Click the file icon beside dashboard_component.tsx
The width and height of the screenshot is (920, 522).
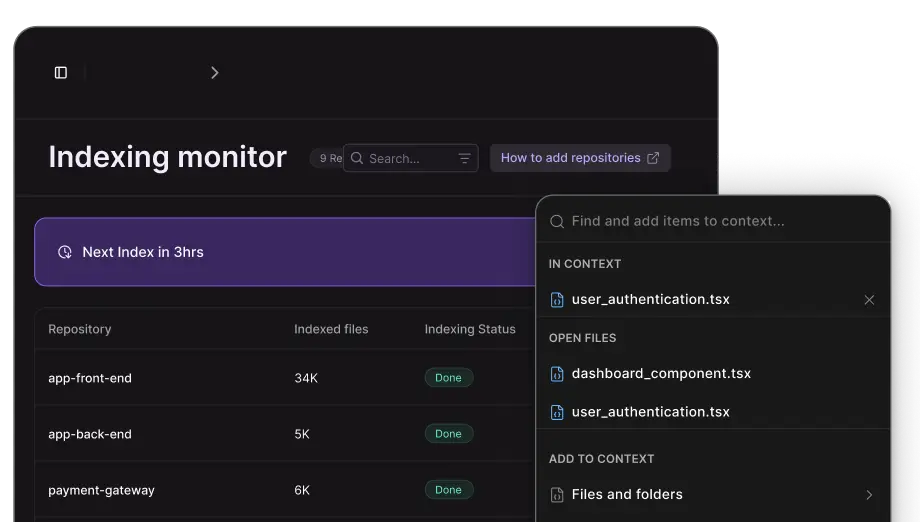[x=558, y=374]
